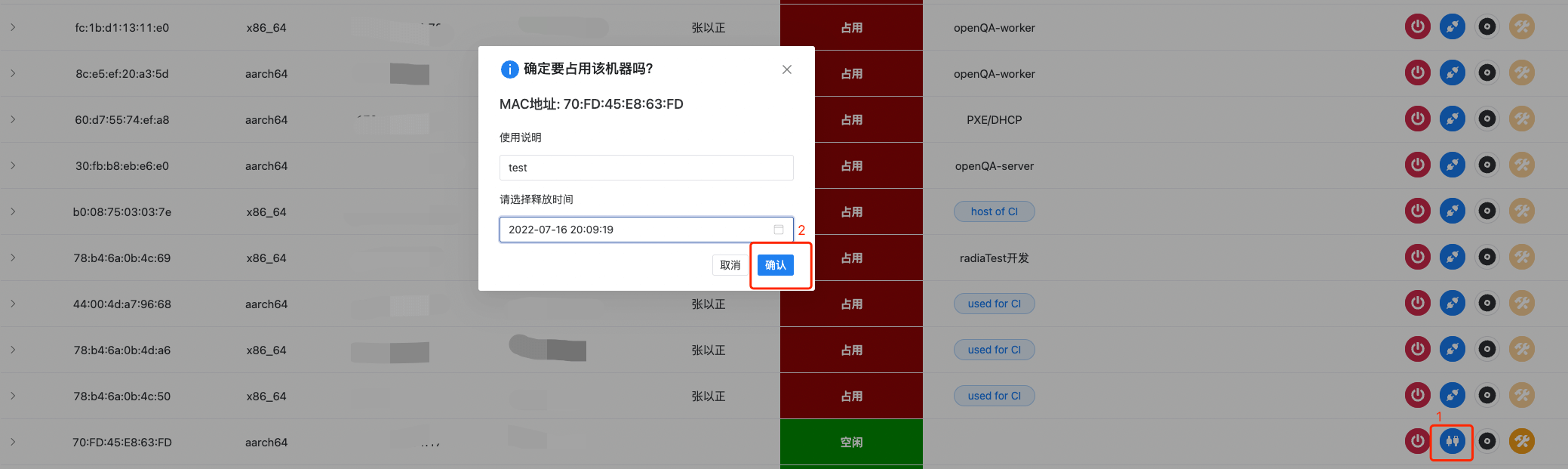Click power icon for 70:FD:45:E8:63:FD row
1568x469 pixels.
click(x=1417, y=441)
